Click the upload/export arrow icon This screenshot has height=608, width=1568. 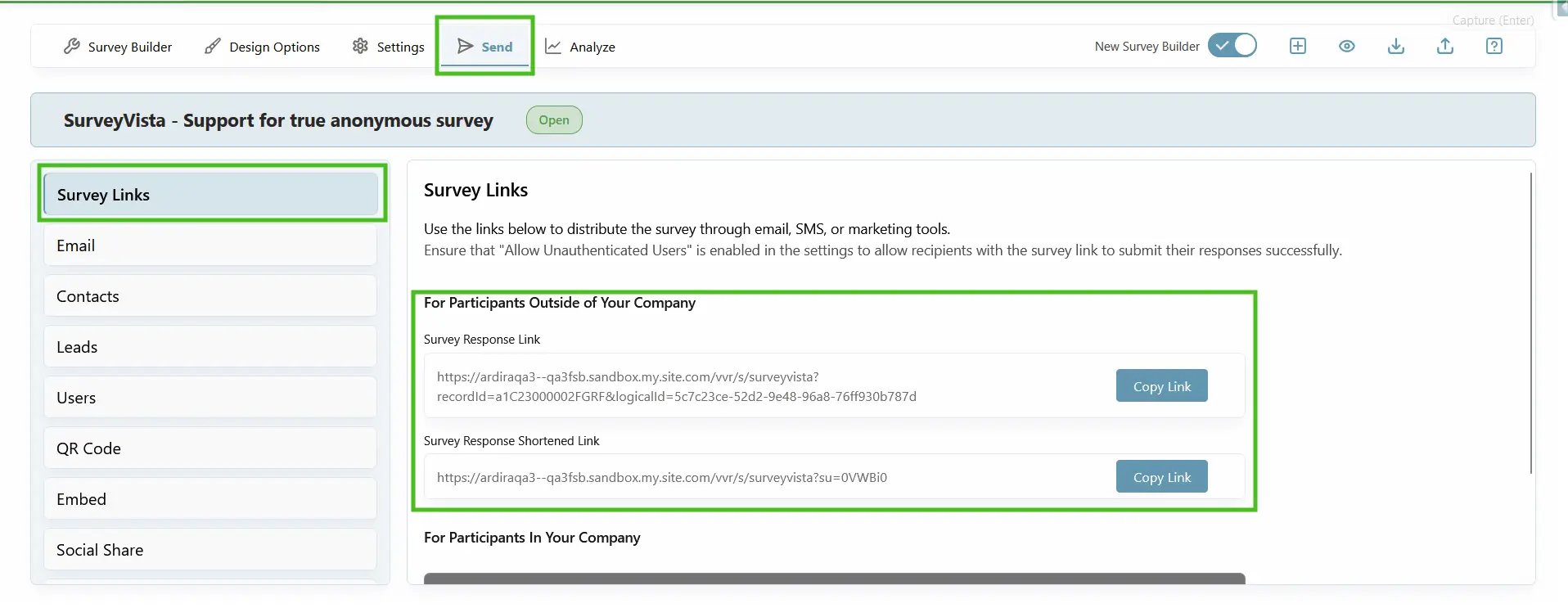click(x=1445, y=46)
